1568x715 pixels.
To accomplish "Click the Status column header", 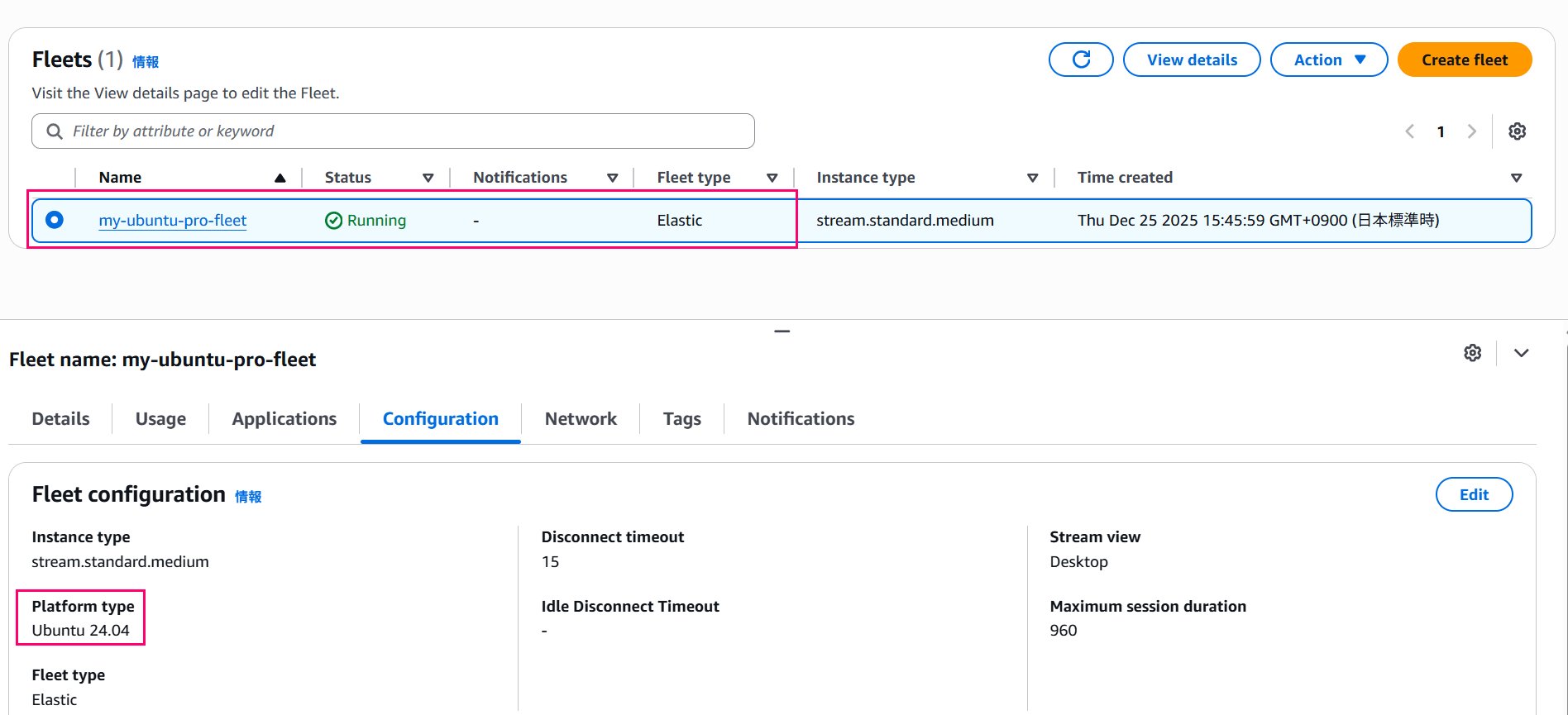I will pyautogui.click(x=348, y=178).
